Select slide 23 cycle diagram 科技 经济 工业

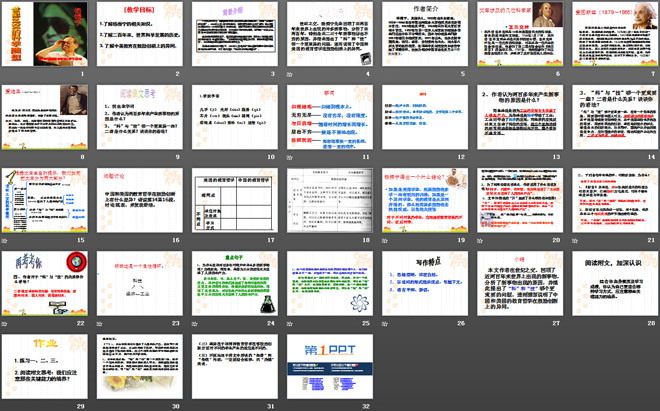[140, 283]
